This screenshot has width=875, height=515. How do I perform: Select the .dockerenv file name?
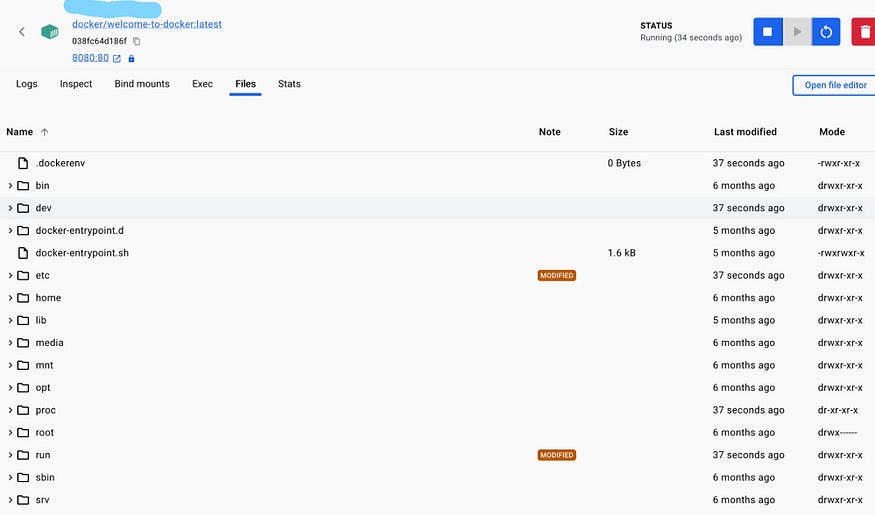(x=60, y=163)
